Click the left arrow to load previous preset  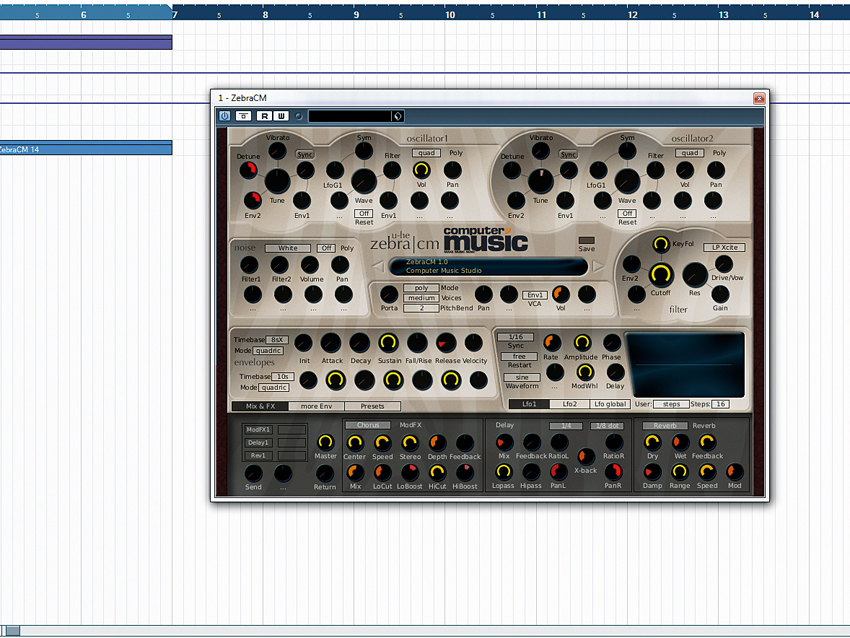379,265
